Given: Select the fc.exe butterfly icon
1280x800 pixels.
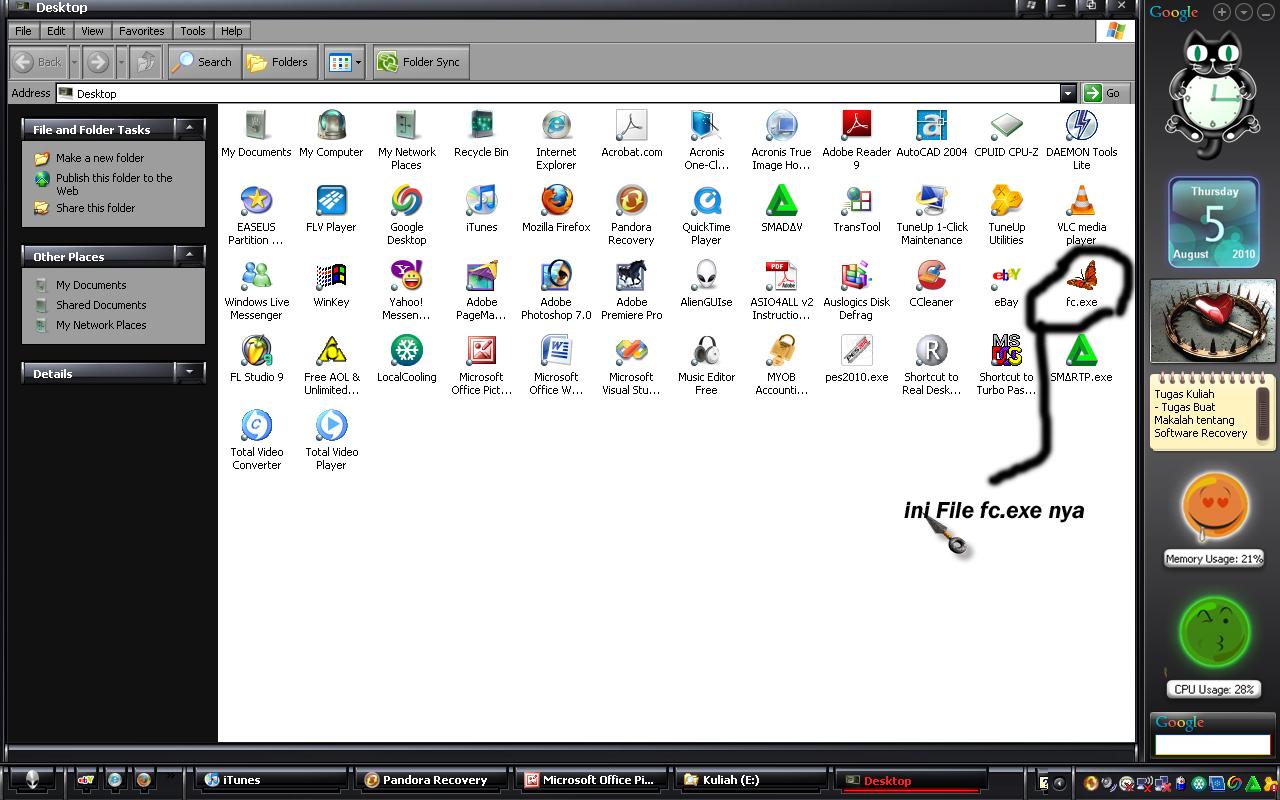Looking at the screenshot, I should pos(1081,276).
